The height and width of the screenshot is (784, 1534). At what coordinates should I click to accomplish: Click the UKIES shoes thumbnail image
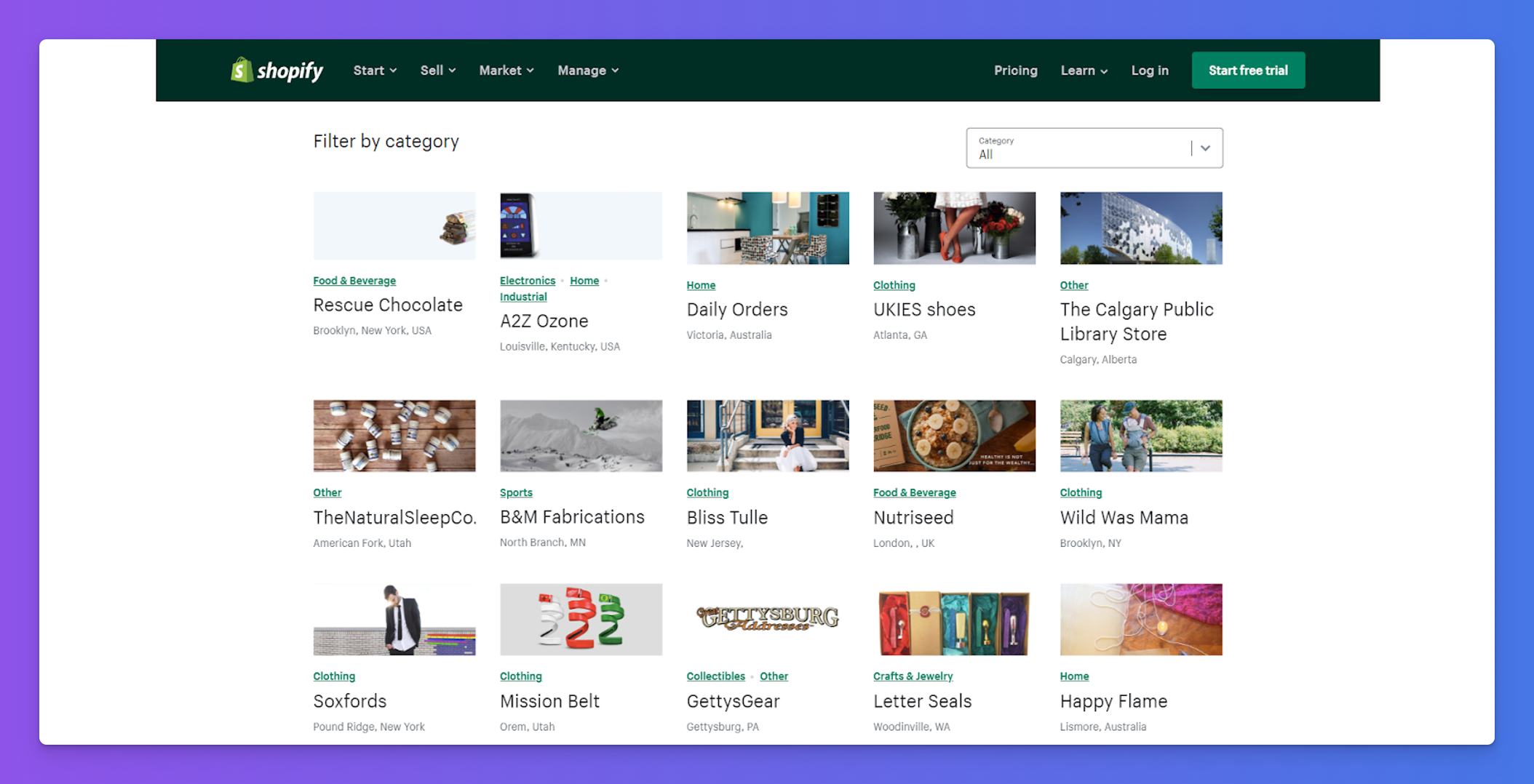[954, 228]
